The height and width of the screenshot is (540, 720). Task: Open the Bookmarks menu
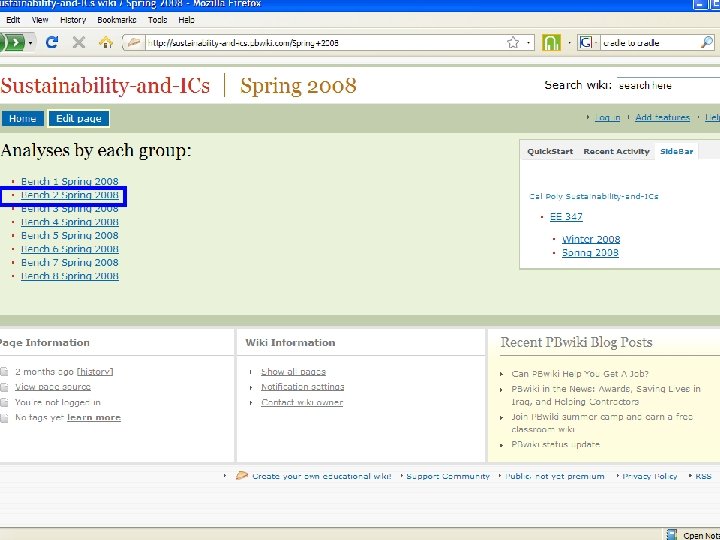pyautogui.click(x=117, y=20)
